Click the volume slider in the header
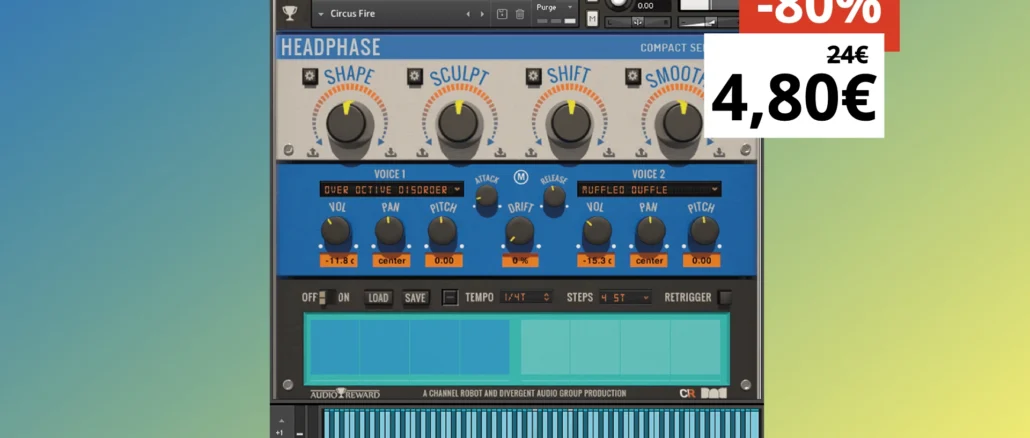Viewport: 1030px width, 438px height. 709,22
